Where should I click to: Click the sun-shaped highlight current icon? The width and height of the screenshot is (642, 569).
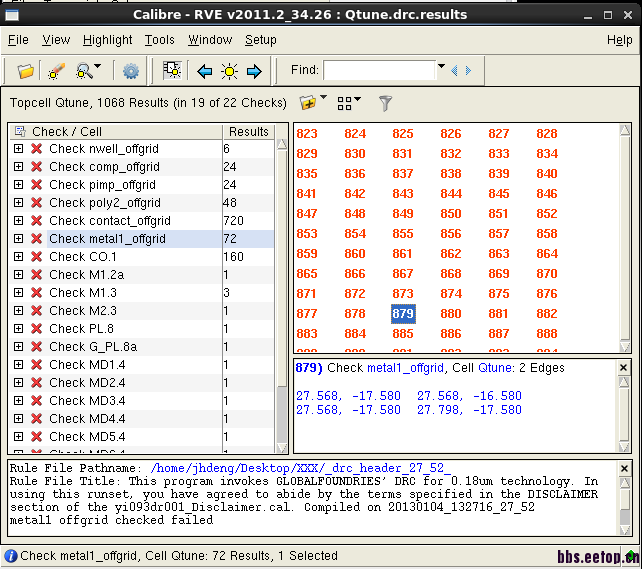tap(229, 71)
